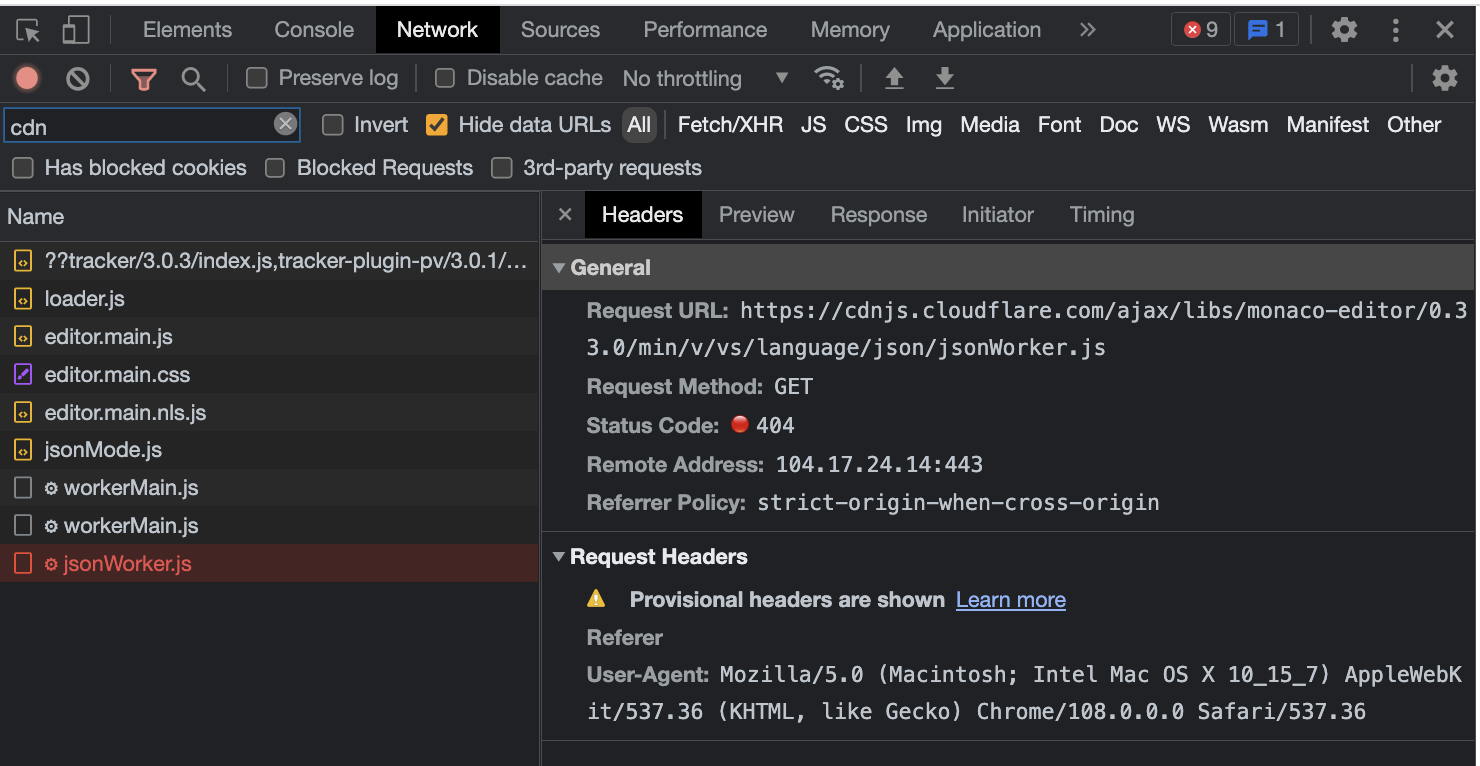Open the Sources panel
This screenshot has height=766, width=1480.
(559, 29)
